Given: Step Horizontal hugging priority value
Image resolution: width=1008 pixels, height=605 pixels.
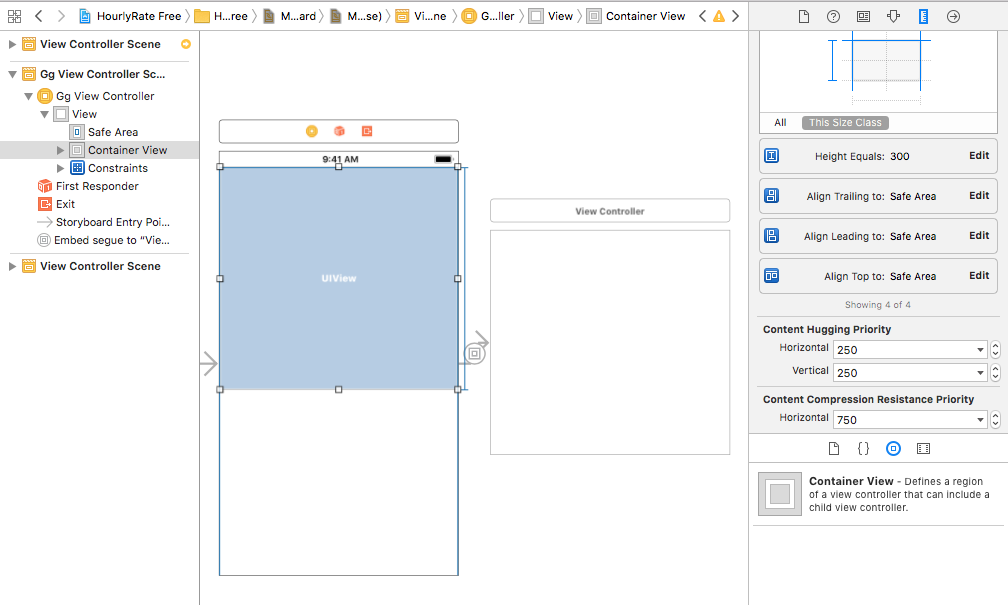Looking at the screenshot, I should click(996, 350).
